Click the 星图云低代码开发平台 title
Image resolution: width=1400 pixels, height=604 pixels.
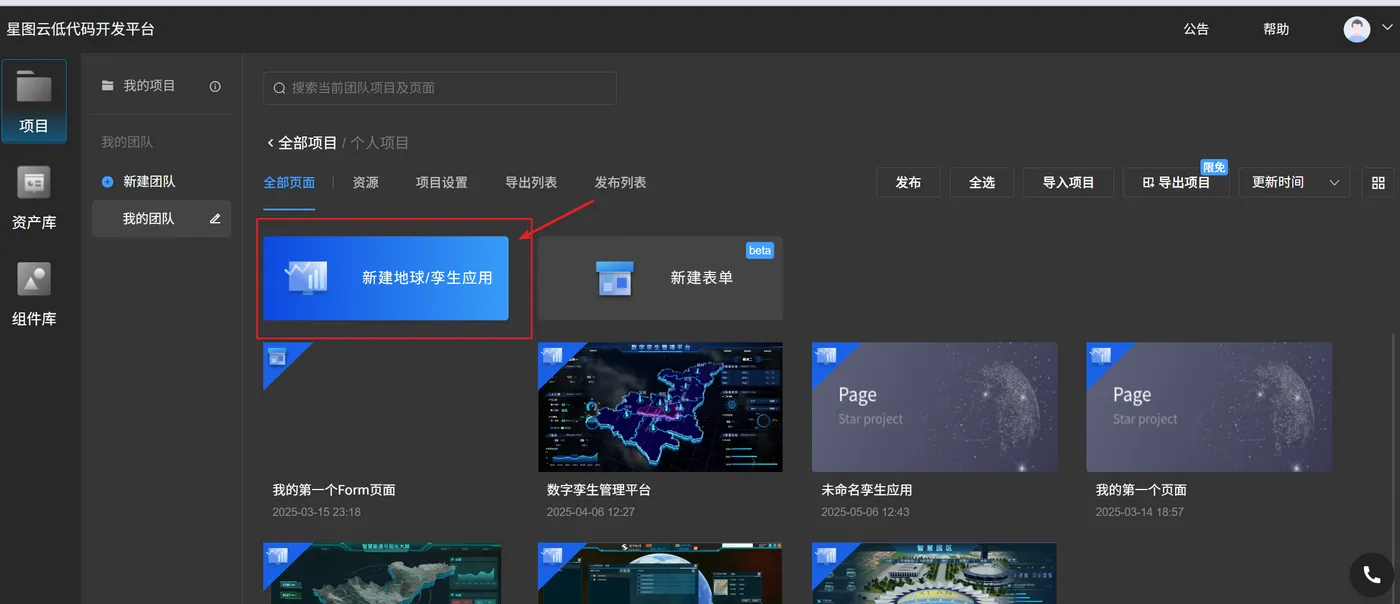tap(81, 29)
